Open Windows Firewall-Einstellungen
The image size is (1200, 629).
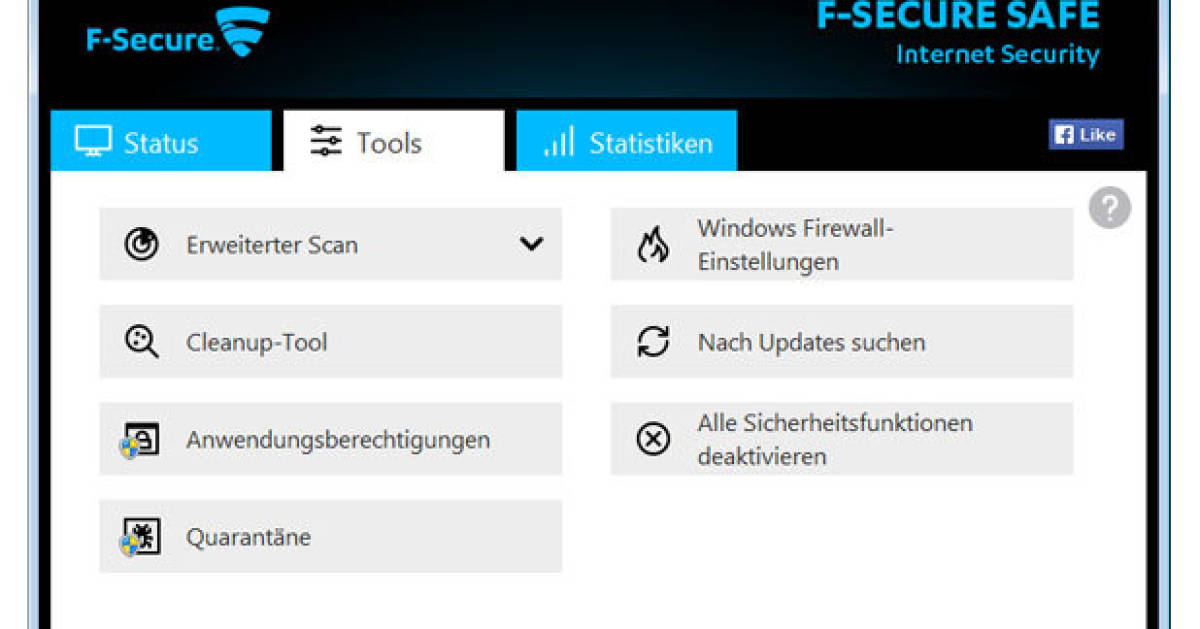click(x=840, y=243)
